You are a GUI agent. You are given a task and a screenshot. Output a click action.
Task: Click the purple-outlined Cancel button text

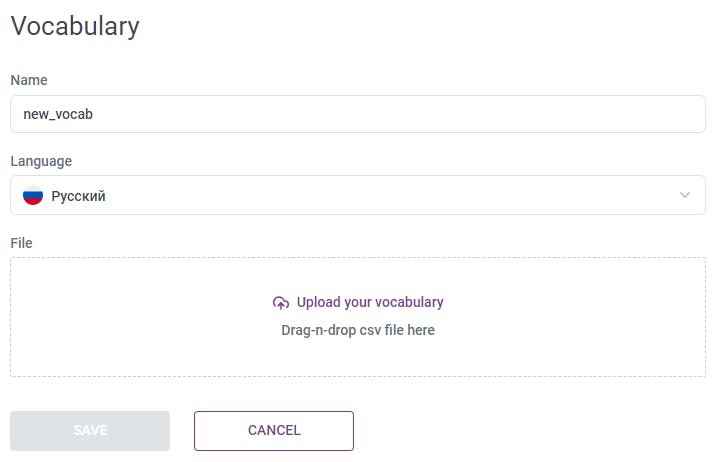pos(274,431)
